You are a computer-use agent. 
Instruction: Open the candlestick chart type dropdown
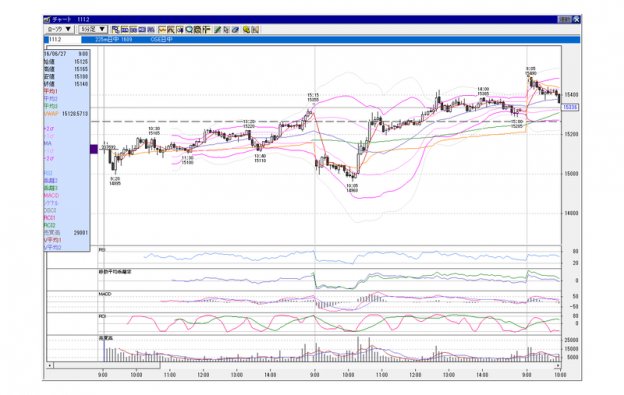59,29
